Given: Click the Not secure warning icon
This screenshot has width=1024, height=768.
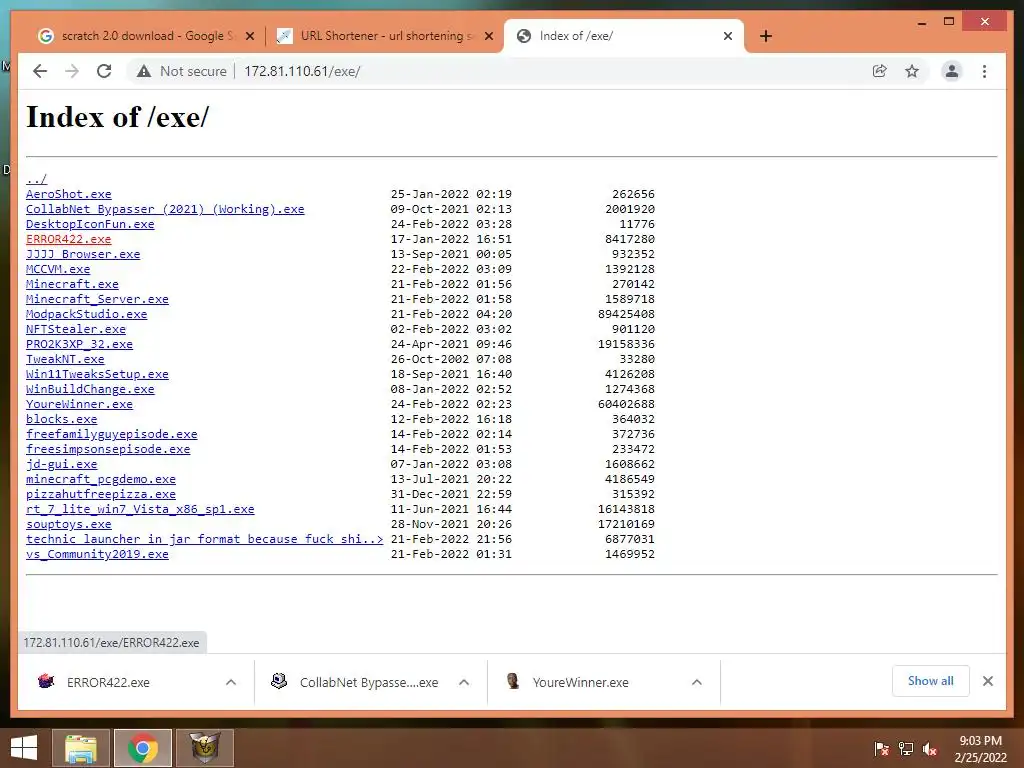Looking at the screenshot, I should coord(144,71).
